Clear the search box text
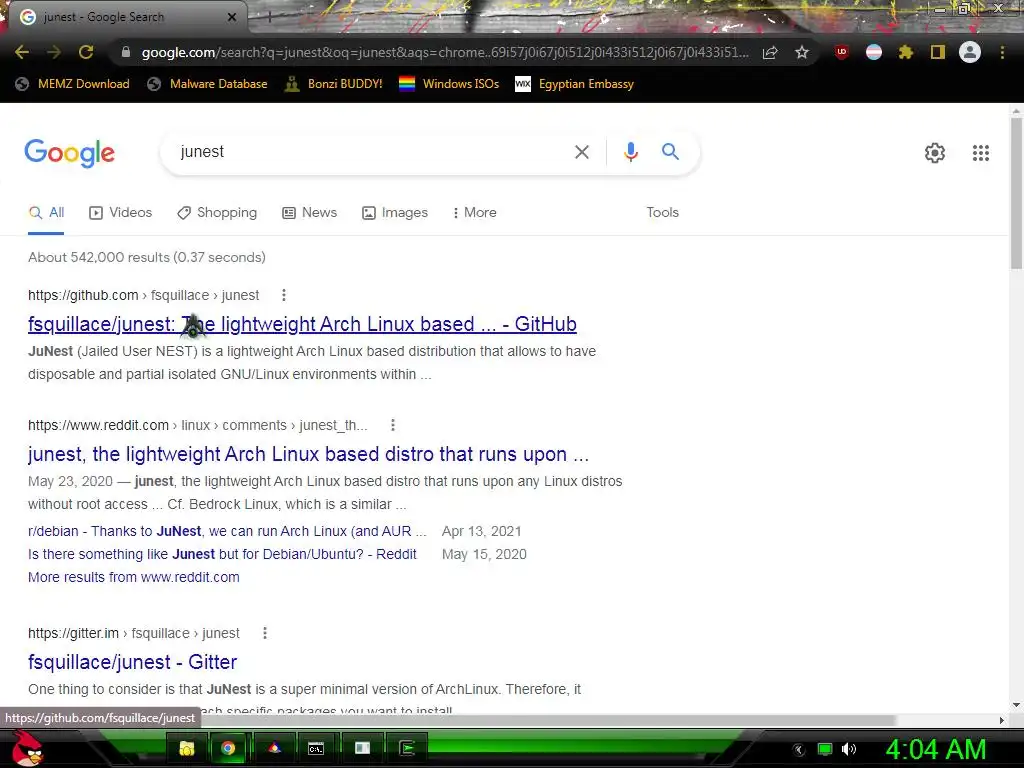Screen dimensions: 1024x768 tap(582, 152)
